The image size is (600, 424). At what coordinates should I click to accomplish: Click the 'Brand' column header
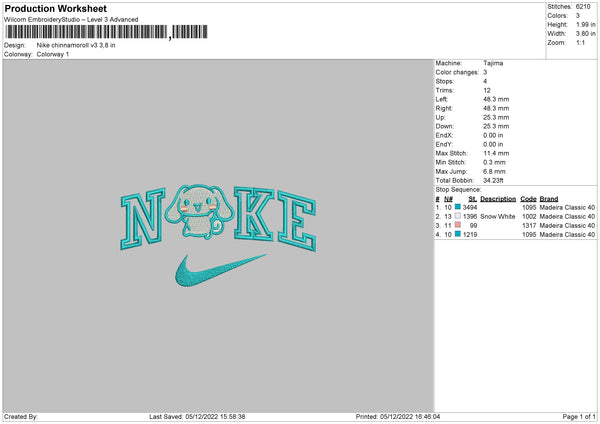tap(549, 199)
